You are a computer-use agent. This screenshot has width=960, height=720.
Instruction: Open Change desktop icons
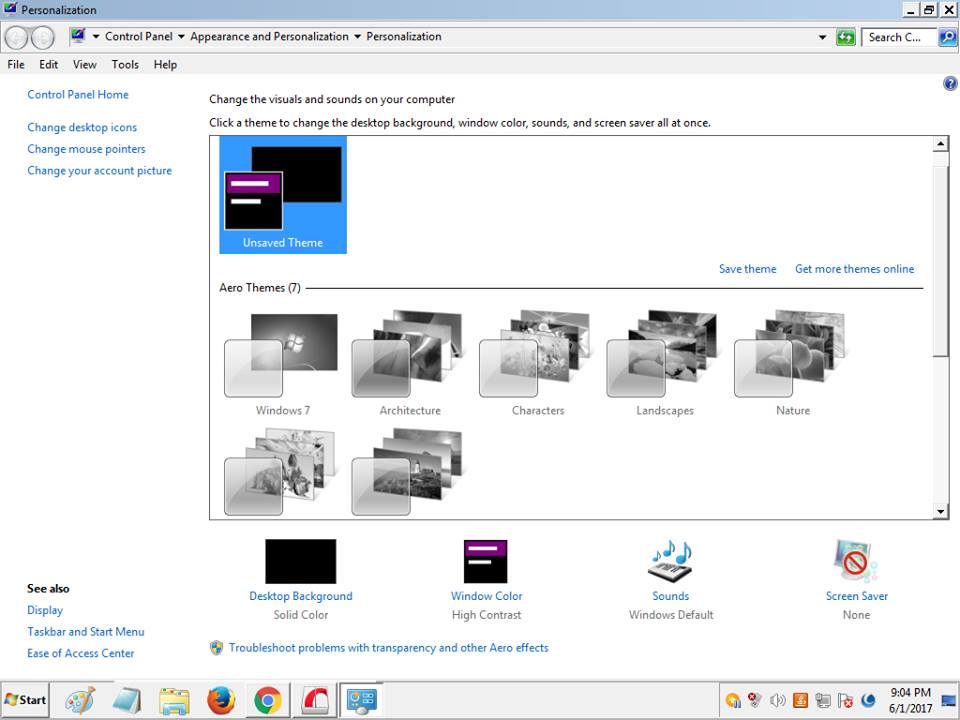click(82, 127)
